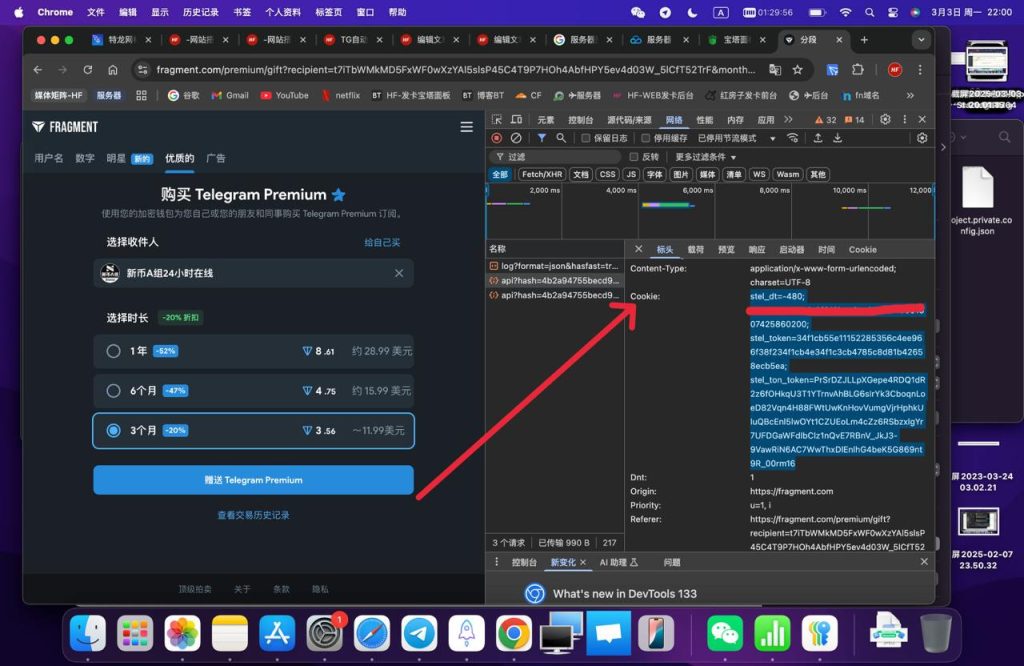Click the 赠送 Telegram Premium button
The height and width of the screenshot is (666, 1024).
253,480
